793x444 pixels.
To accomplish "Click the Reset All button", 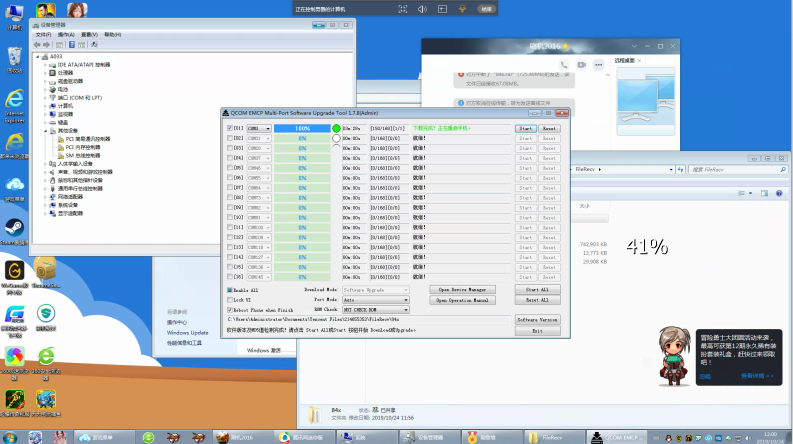I will click(x=537, y=300).
